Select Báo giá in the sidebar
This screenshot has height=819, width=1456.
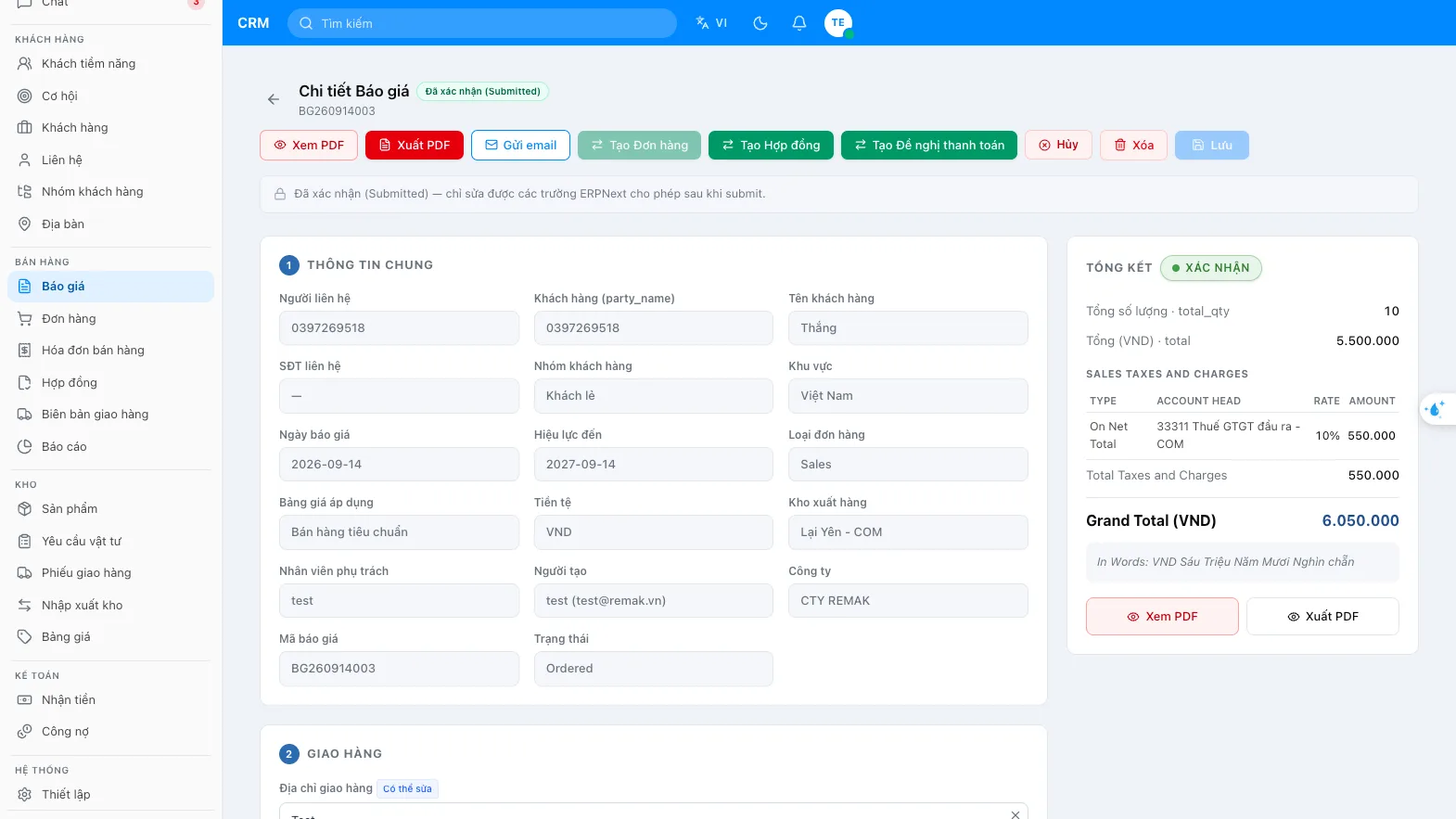[110, 287]
